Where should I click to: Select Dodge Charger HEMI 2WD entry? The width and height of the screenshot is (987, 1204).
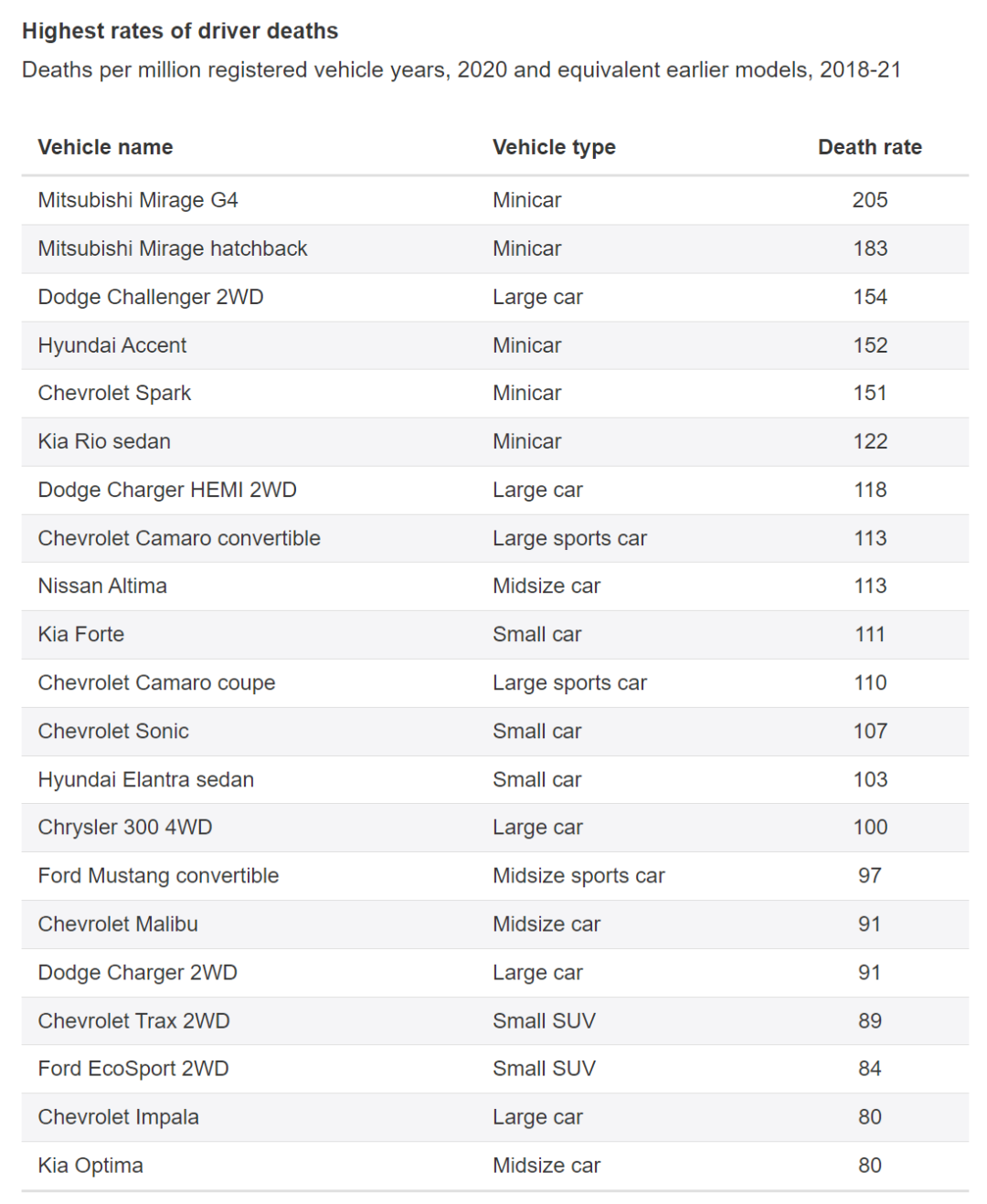pos(167,490)
